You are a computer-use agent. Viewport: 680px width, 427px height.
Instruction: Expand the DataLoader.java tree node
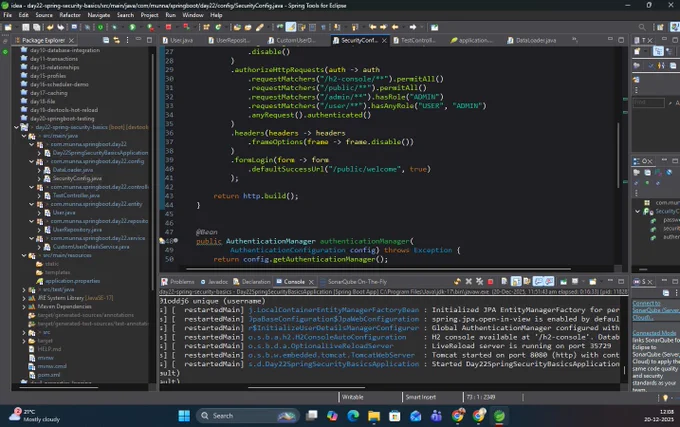pyautogui.click(x=39, y=170)
